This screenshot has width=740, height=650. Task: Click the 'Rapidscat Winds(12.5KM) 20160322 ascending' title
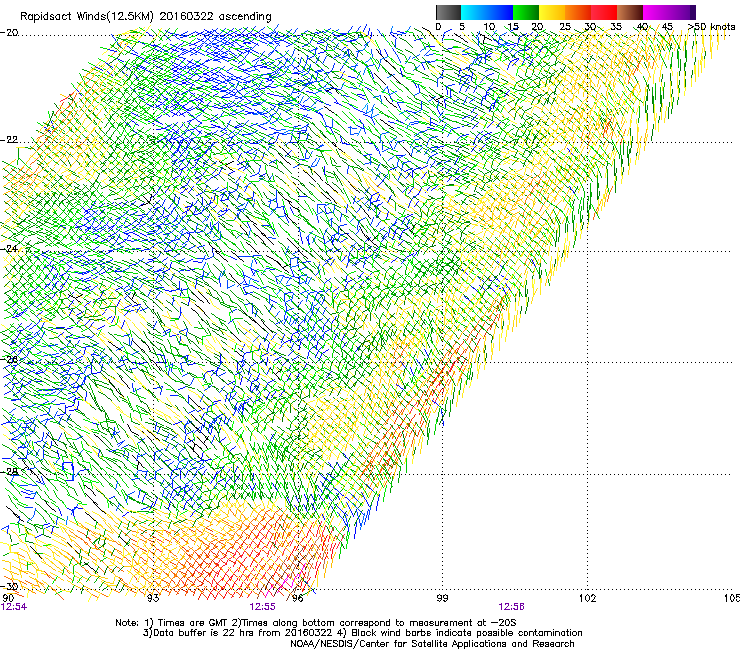146,17
